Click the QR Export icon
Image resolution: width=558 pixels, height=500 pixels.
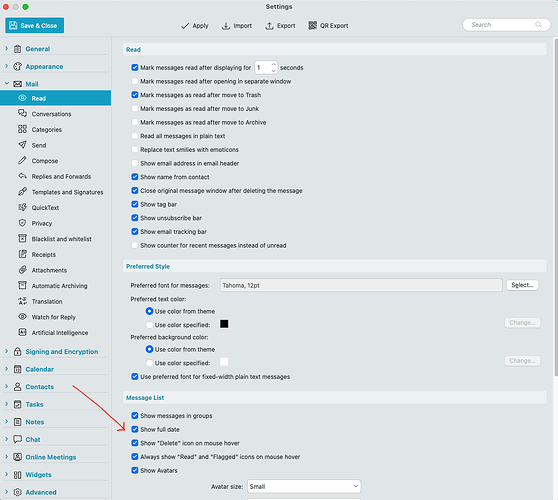point(312,25)
